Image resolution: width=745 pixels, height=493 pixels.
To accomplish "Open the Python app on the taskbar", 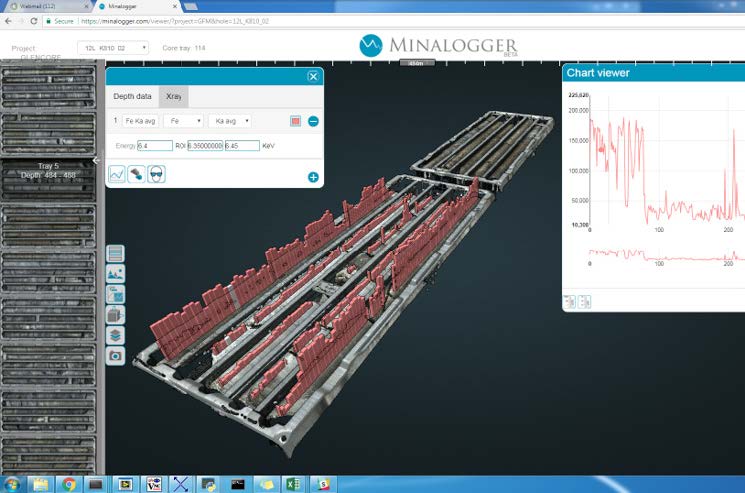I will coord(209,484).
